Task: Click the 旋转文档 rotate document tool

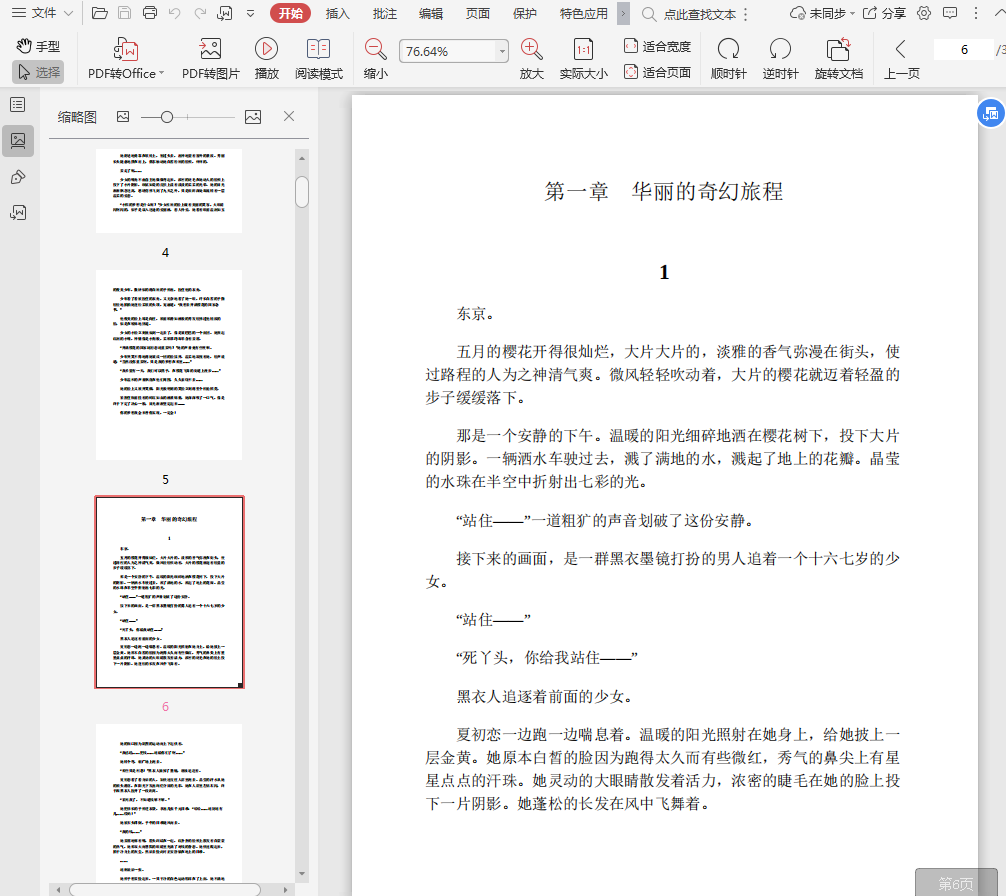Action: click(839, 58)
